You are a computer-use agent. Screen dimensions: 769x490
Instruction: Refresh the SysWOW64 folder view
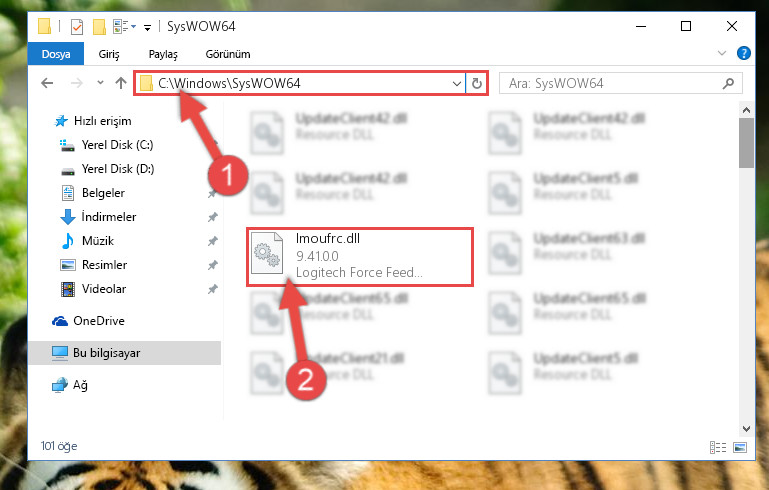coord(476,83)
